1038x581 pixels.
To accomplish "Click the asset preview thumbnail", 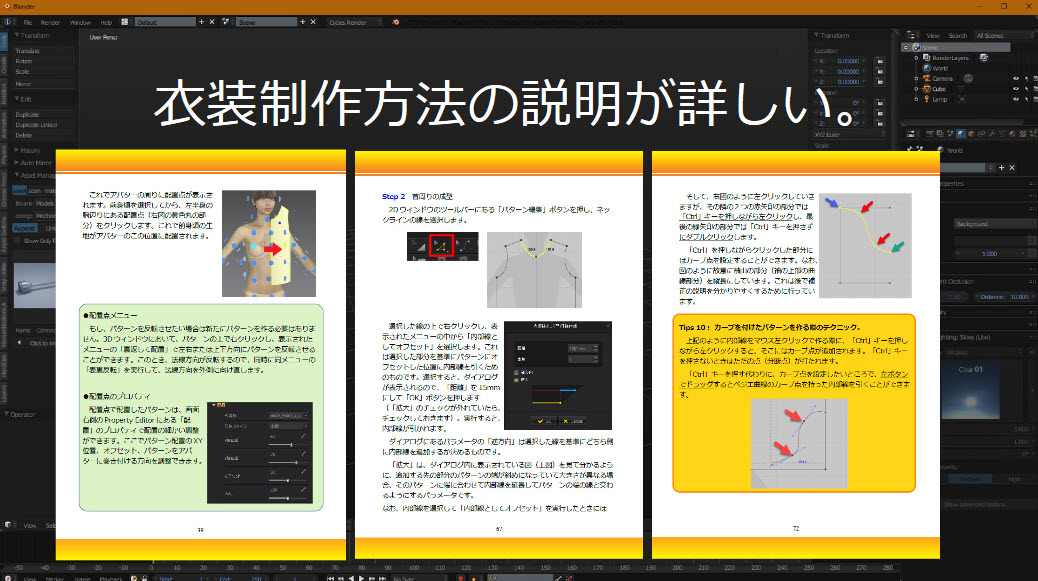I will tap(34, 285).
